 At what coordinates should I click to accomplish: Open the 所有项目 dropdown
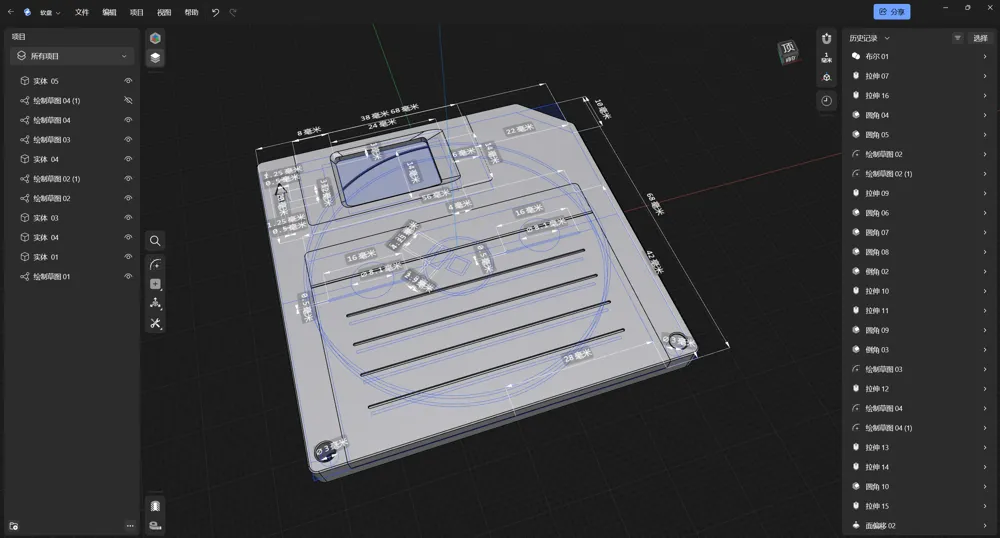pyautogui.click(x=70, y=57)
